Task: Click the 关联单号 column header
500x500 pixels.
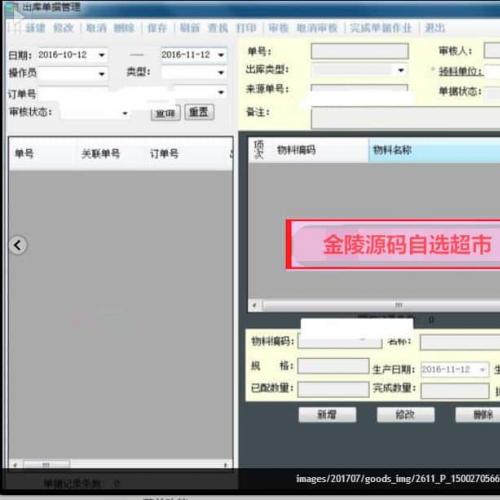Action: click(100, 154)
